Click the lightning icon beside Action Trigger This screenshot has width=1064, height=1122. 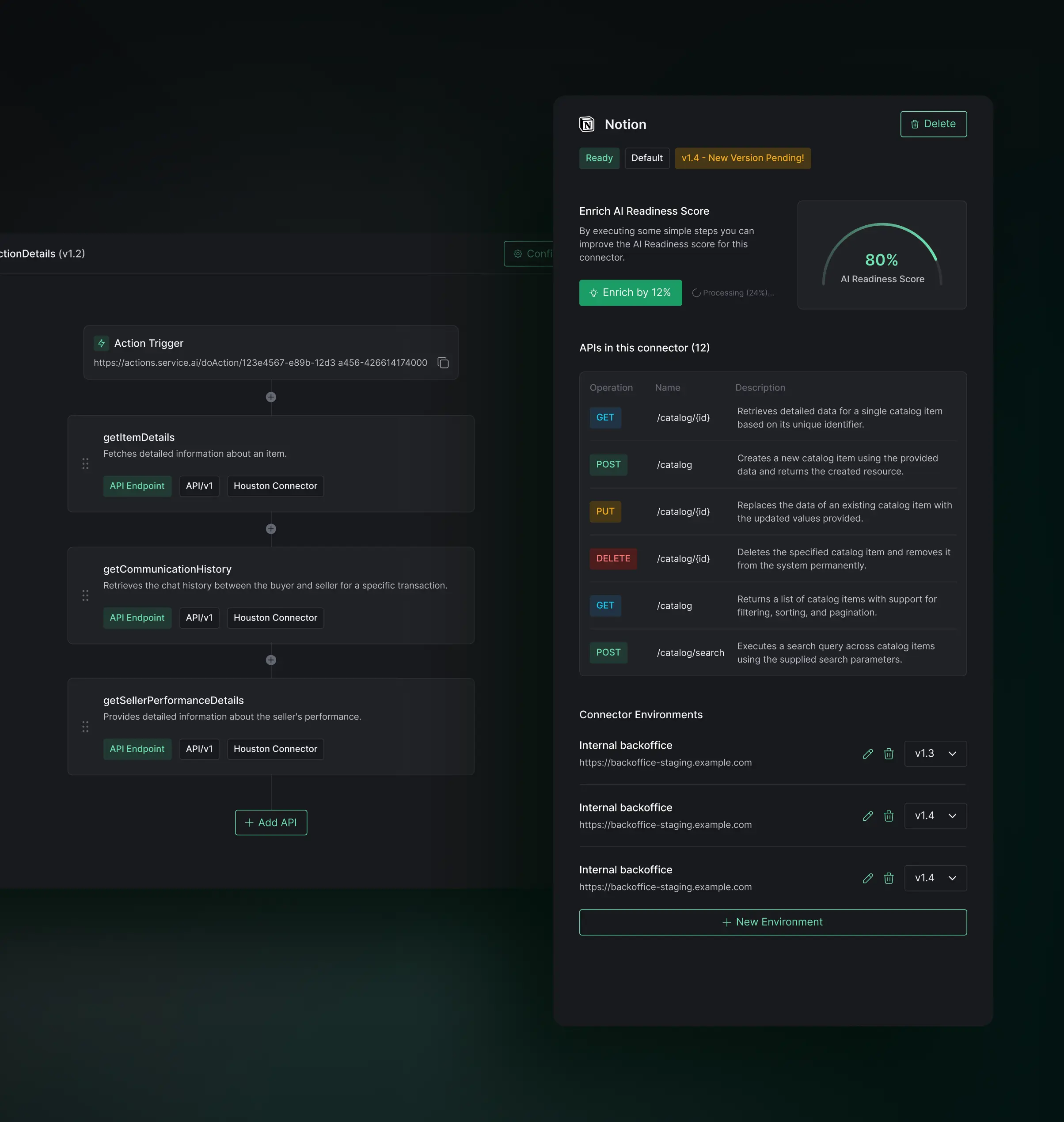coord(102,343)
